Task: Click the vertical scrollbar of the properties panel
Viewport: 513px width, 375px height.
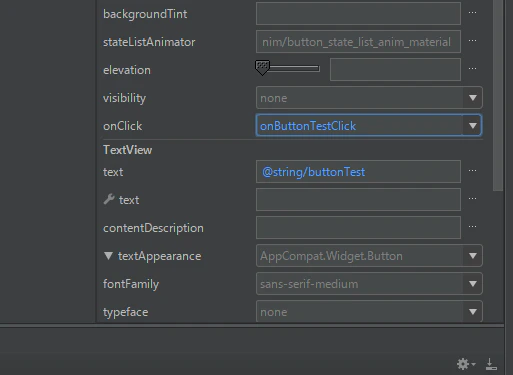Action: tap(498, 96)
